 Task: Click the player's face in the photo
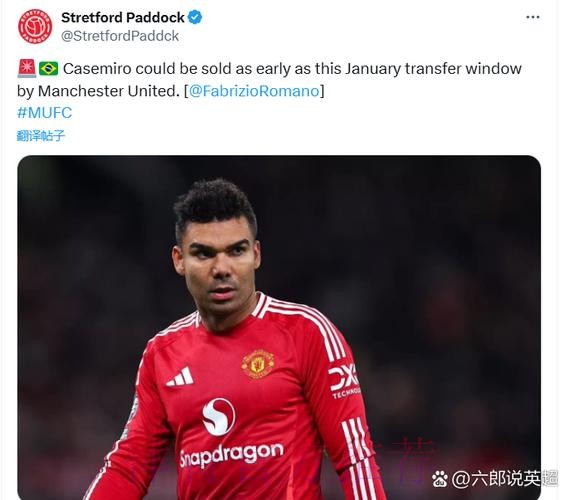click(218, 265)
